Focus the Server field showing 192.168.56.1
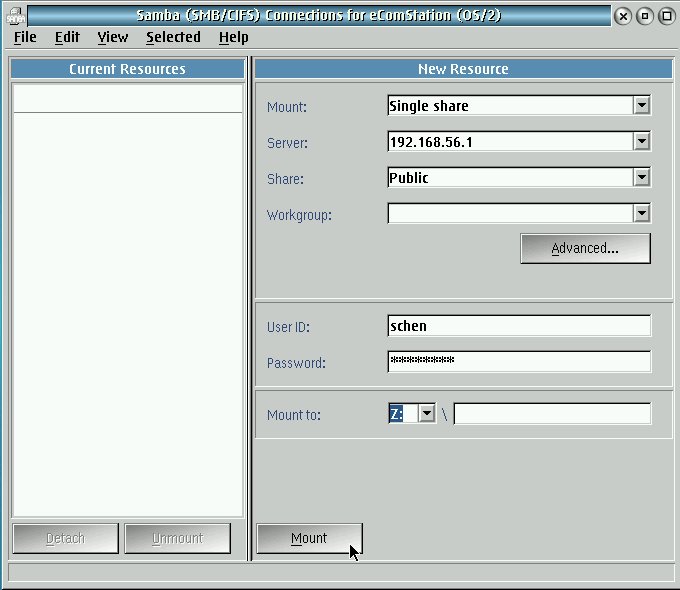Viewport: 680px width, 590px height. (x=510, y=141)
